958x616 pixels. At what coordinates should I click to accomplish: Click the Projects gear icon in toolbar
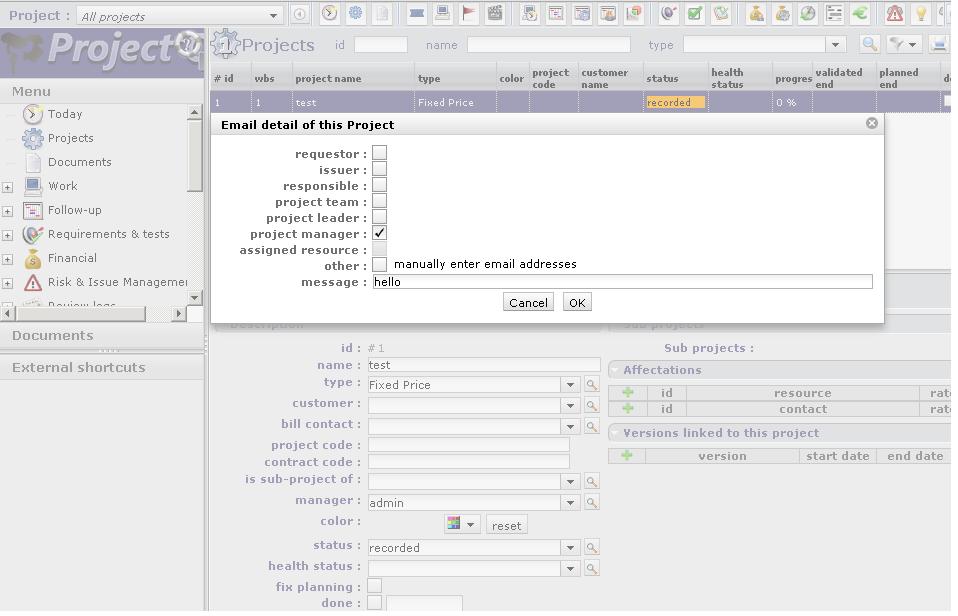(x=355, y=14)
